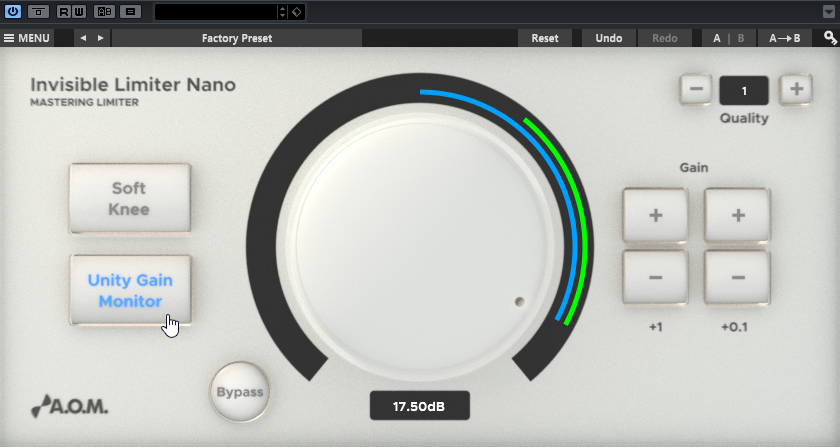Increase gain by +0.1 plus button
Image resolution: width=840 pixels, height=447 pixels.
pyautogui.click(x=738, y=215)
